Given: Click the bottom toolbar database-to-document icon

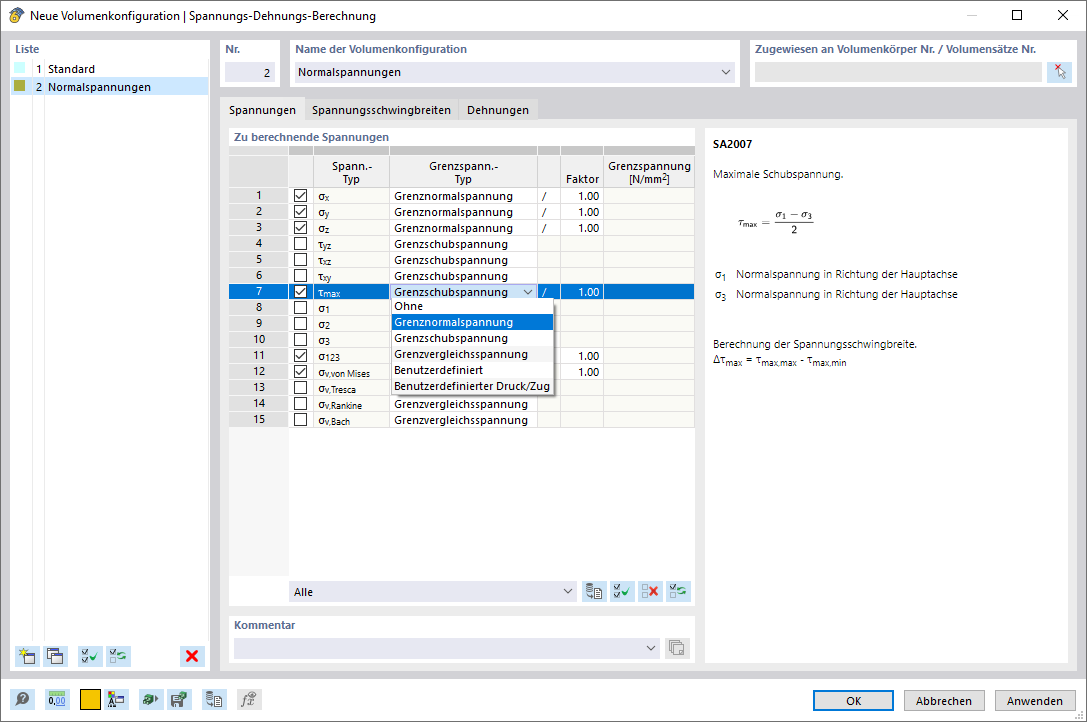Looking at the screenshot, I should [x=214, y=700].
